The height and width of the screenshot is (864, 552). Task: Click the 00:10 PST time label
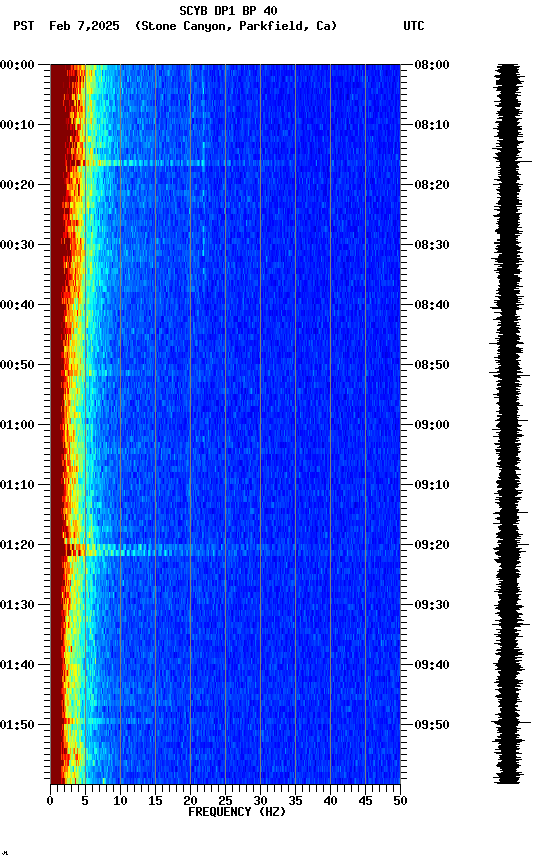(17, 125)
